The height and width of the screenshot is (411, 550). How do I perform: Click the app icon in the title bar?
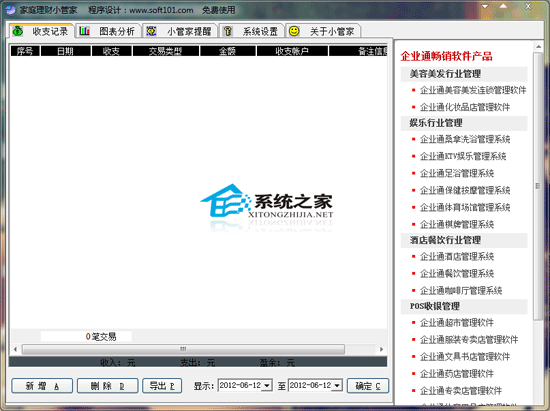(11, 10)
